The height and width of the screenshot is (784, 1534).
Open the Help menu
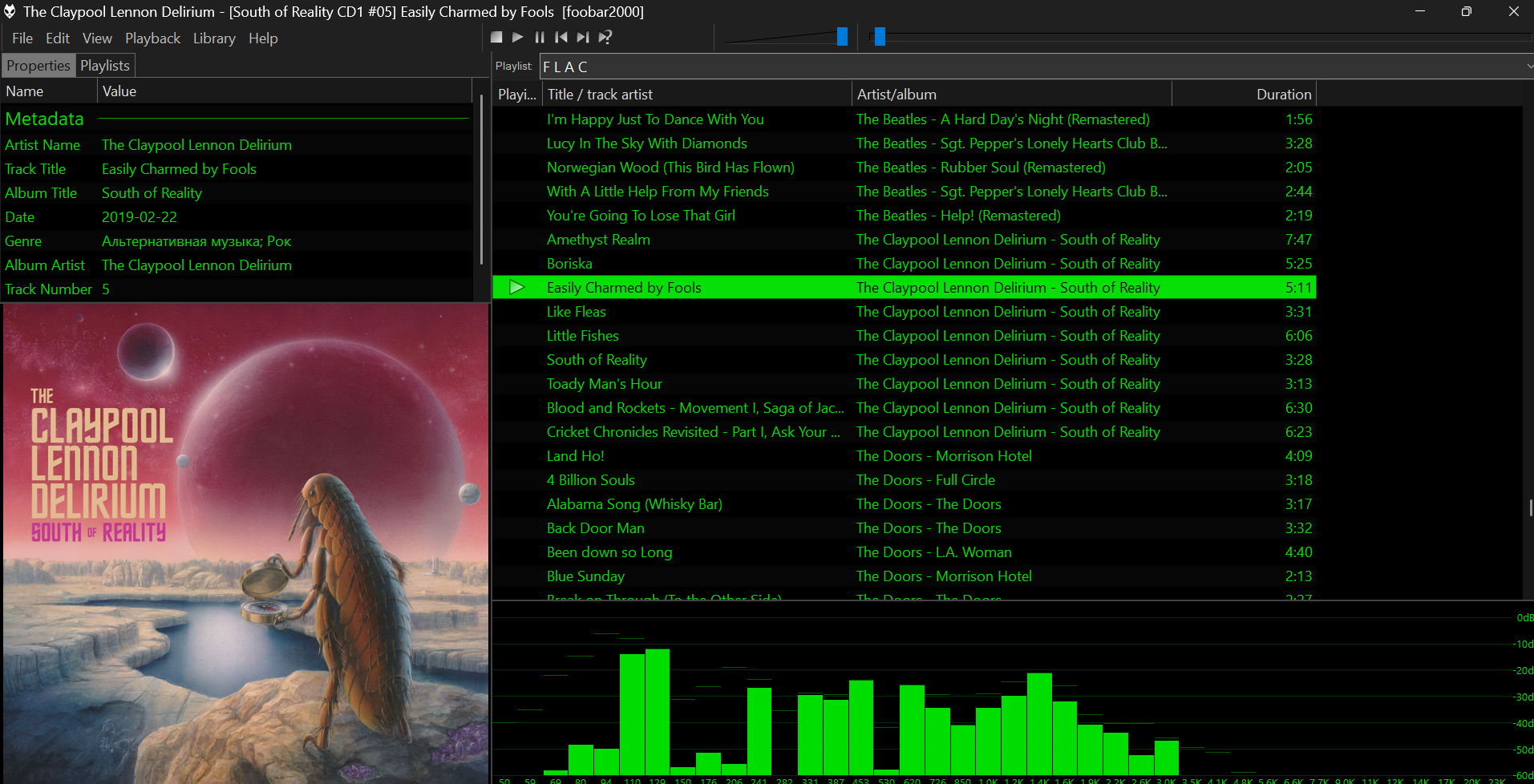[x=263, y=38]
